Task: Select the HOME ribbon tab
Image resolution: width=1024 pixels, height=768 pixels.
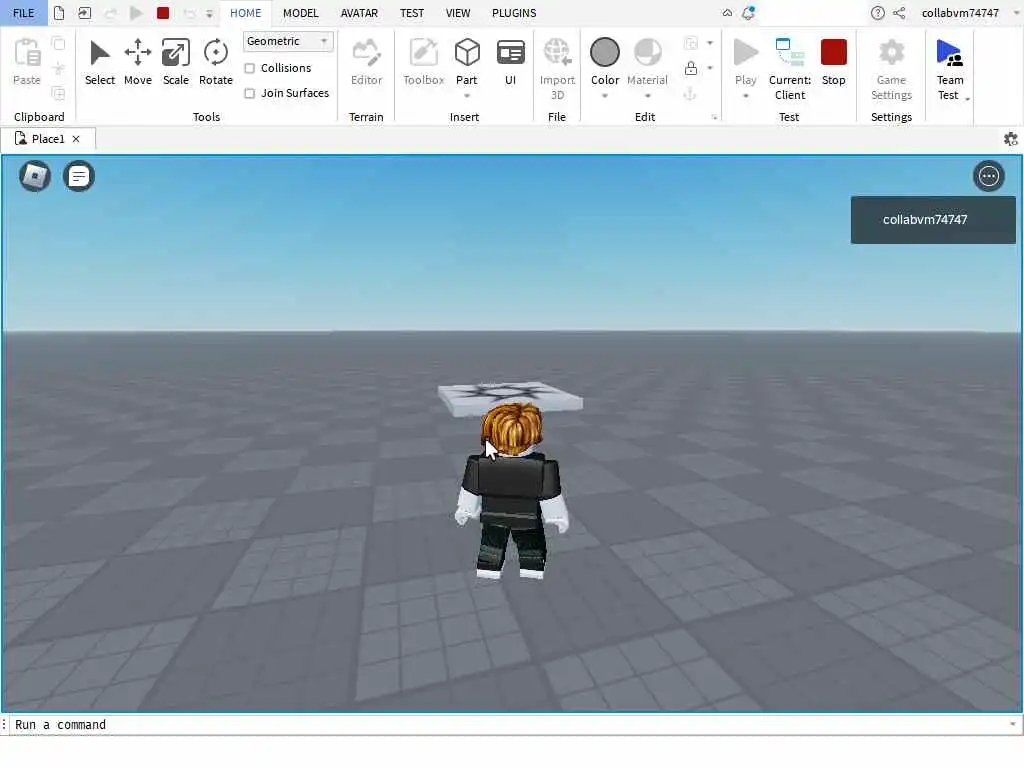Action: pos(246,13)
